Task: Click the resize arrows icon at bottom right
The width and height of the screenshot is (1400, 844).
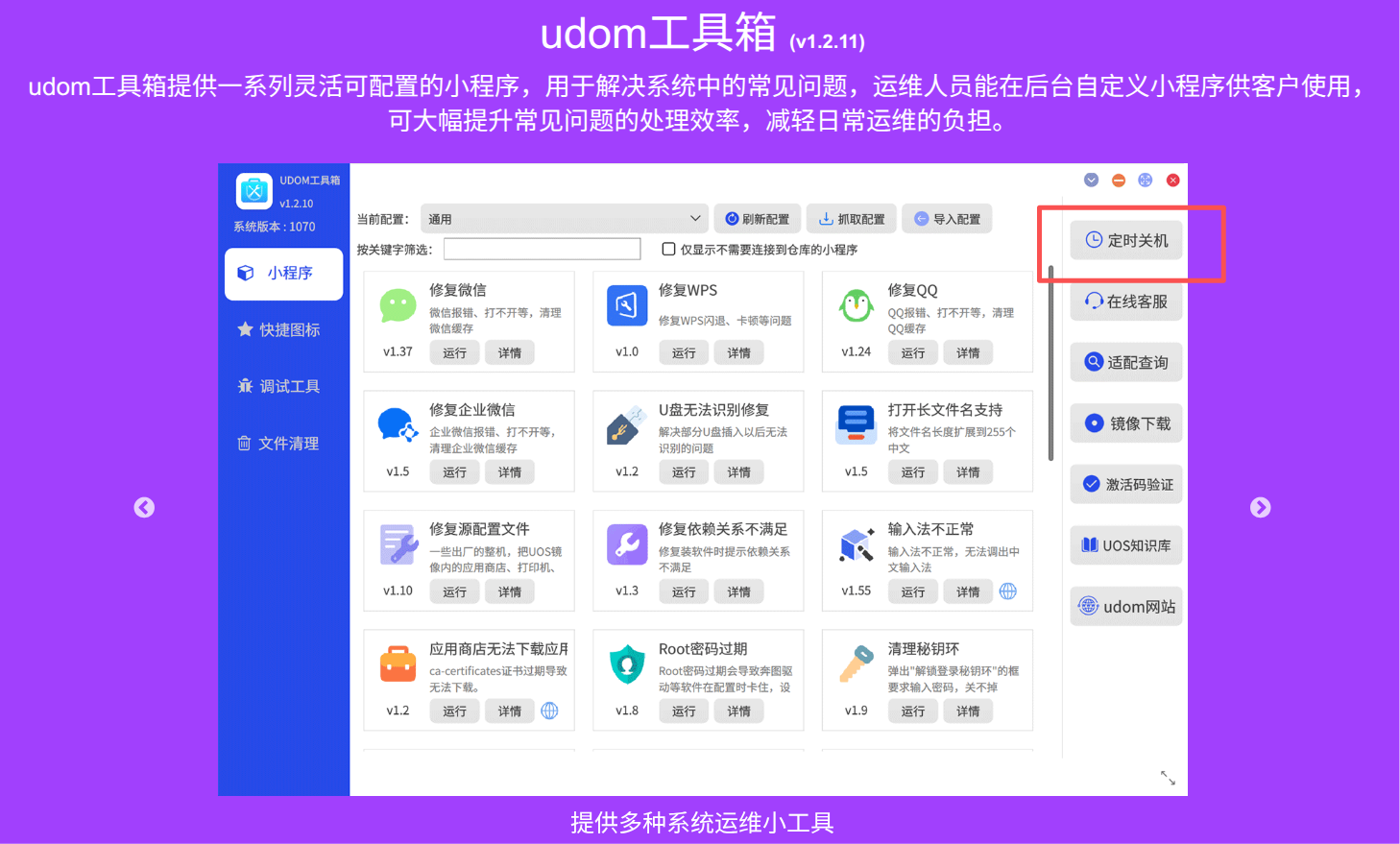Action: click(x=1168, y=778)
